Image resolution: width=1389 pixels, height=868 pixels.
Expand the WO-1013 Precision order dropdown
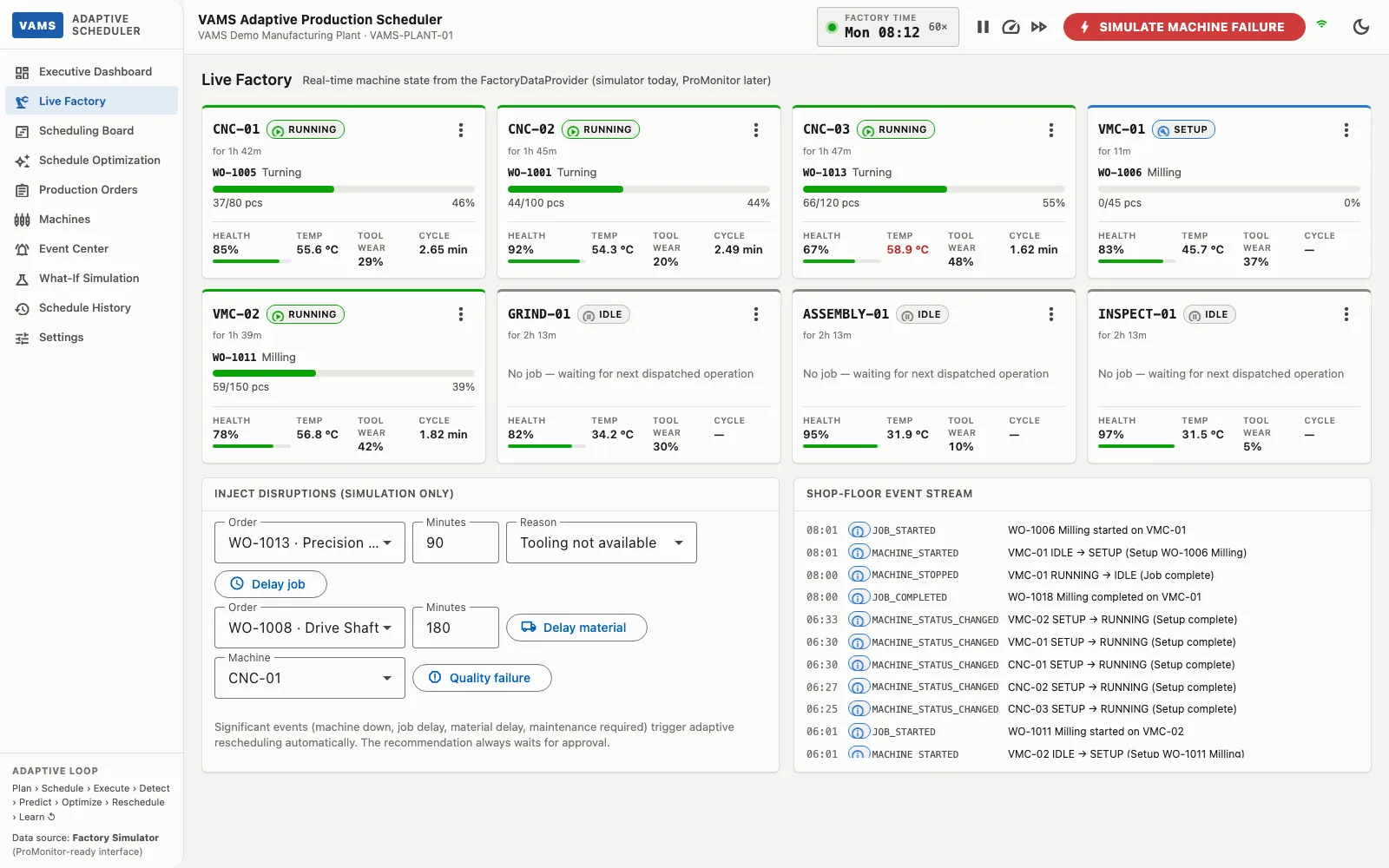click(310, 542)
